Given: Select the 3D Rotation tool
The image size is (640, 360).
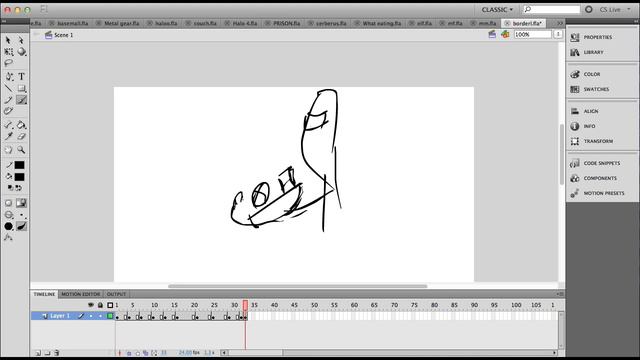Looking at the screenshot, I should [x=21, y=52].
